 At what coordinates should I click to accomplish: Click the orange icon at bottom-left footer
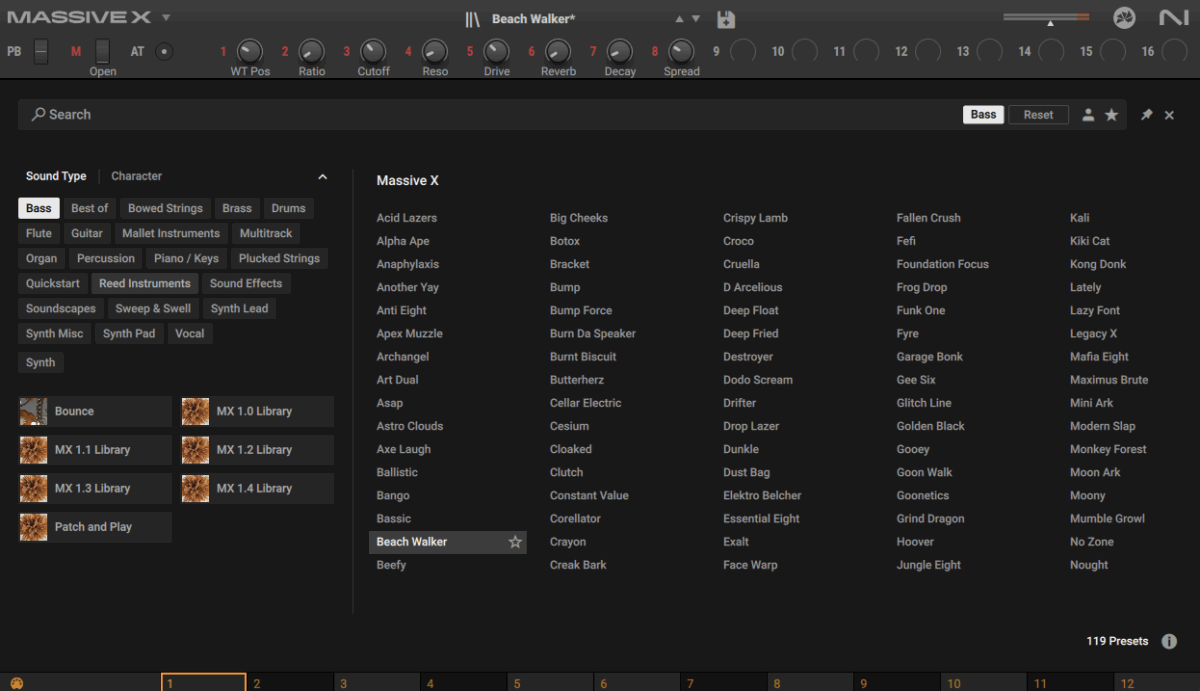point(16,684)
